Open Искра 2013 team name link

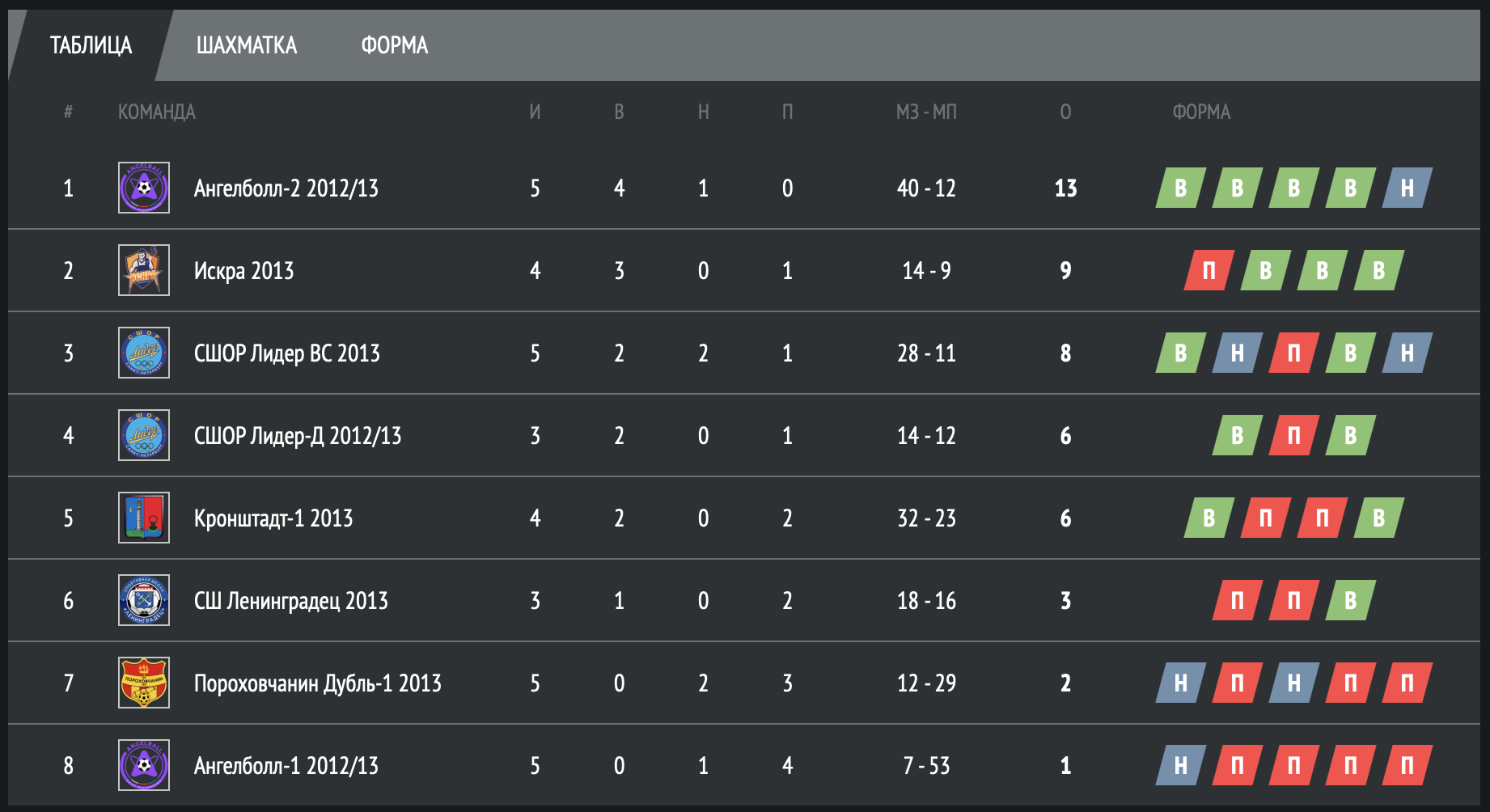pos(243,271)
